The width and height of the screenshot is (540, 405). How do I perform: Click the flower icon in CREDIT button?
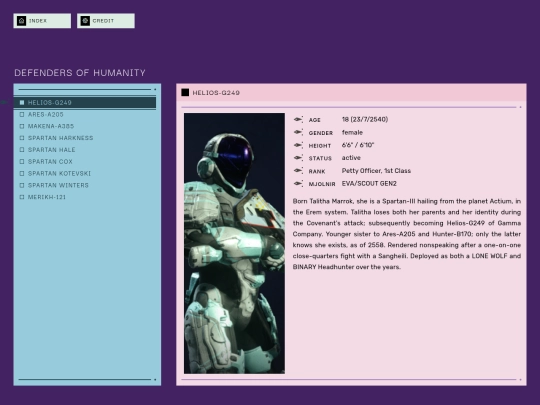85,21
